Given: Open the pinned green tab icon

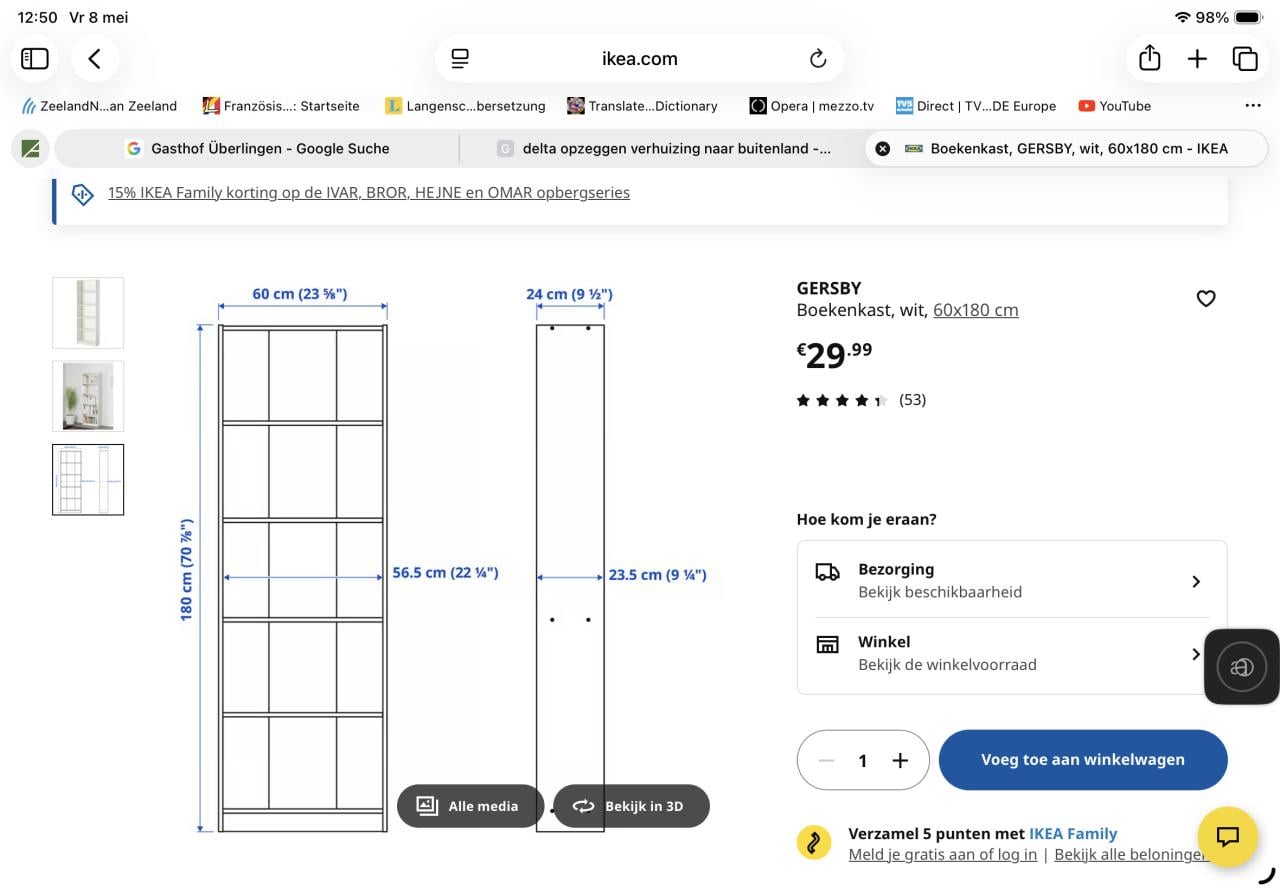Looking at the screenshot, I should [30, 149].
